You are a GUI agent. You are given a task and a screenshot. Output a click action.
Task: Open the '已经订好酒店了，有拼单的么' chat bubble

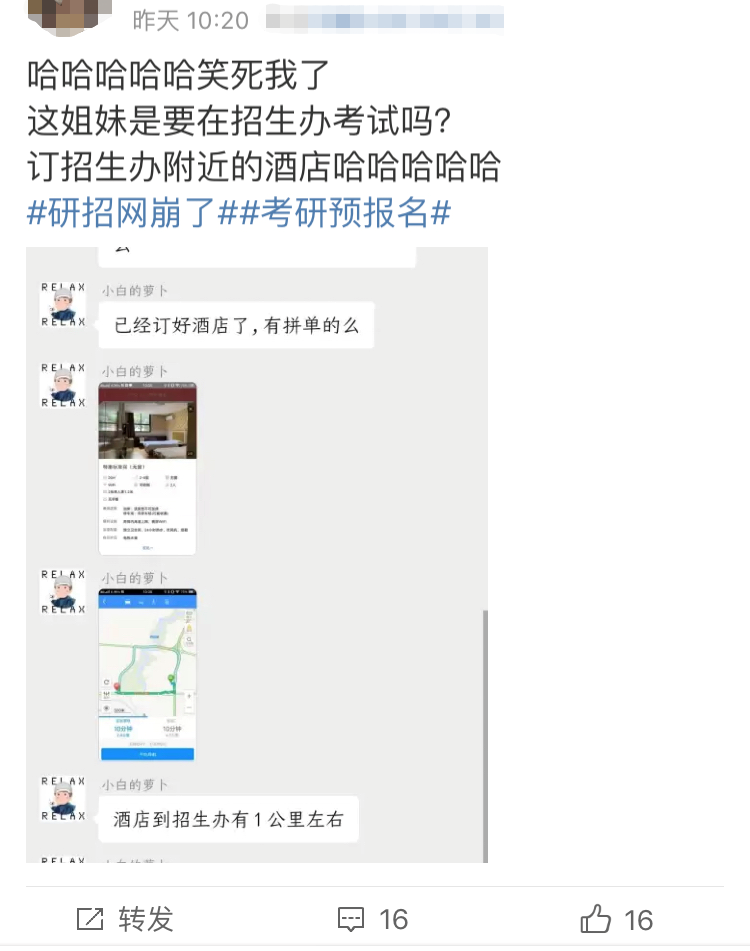pyautogui.click(x=236, y=325)
